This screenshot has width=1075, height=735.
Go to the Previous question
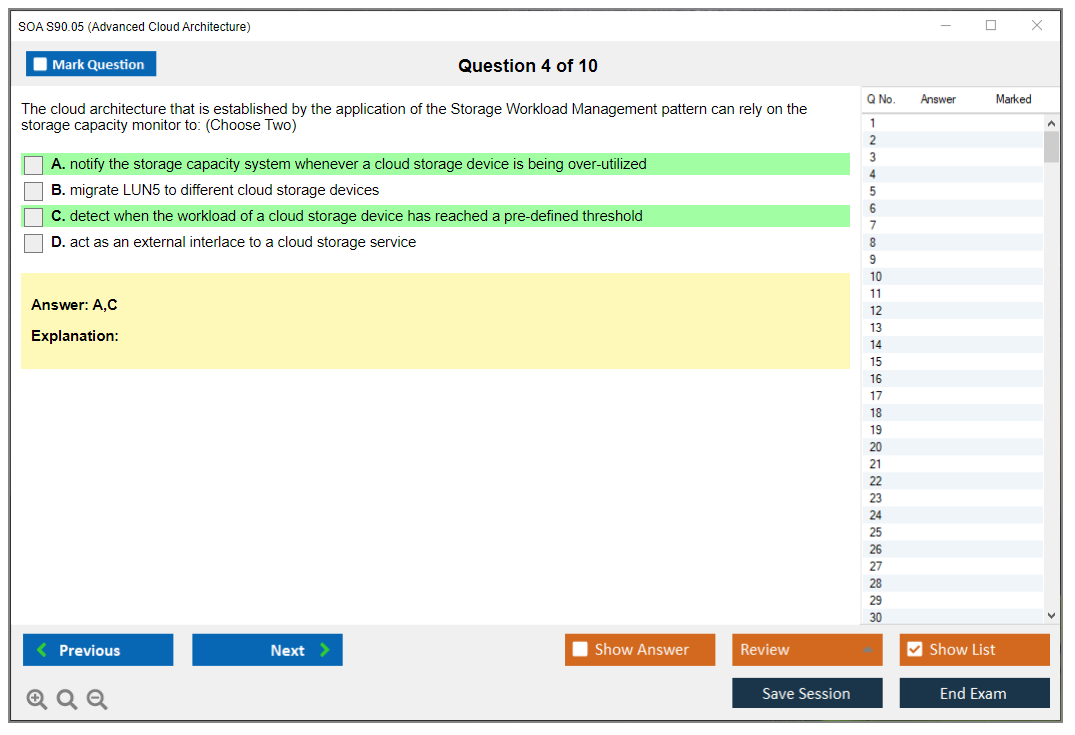coord(98,650)
